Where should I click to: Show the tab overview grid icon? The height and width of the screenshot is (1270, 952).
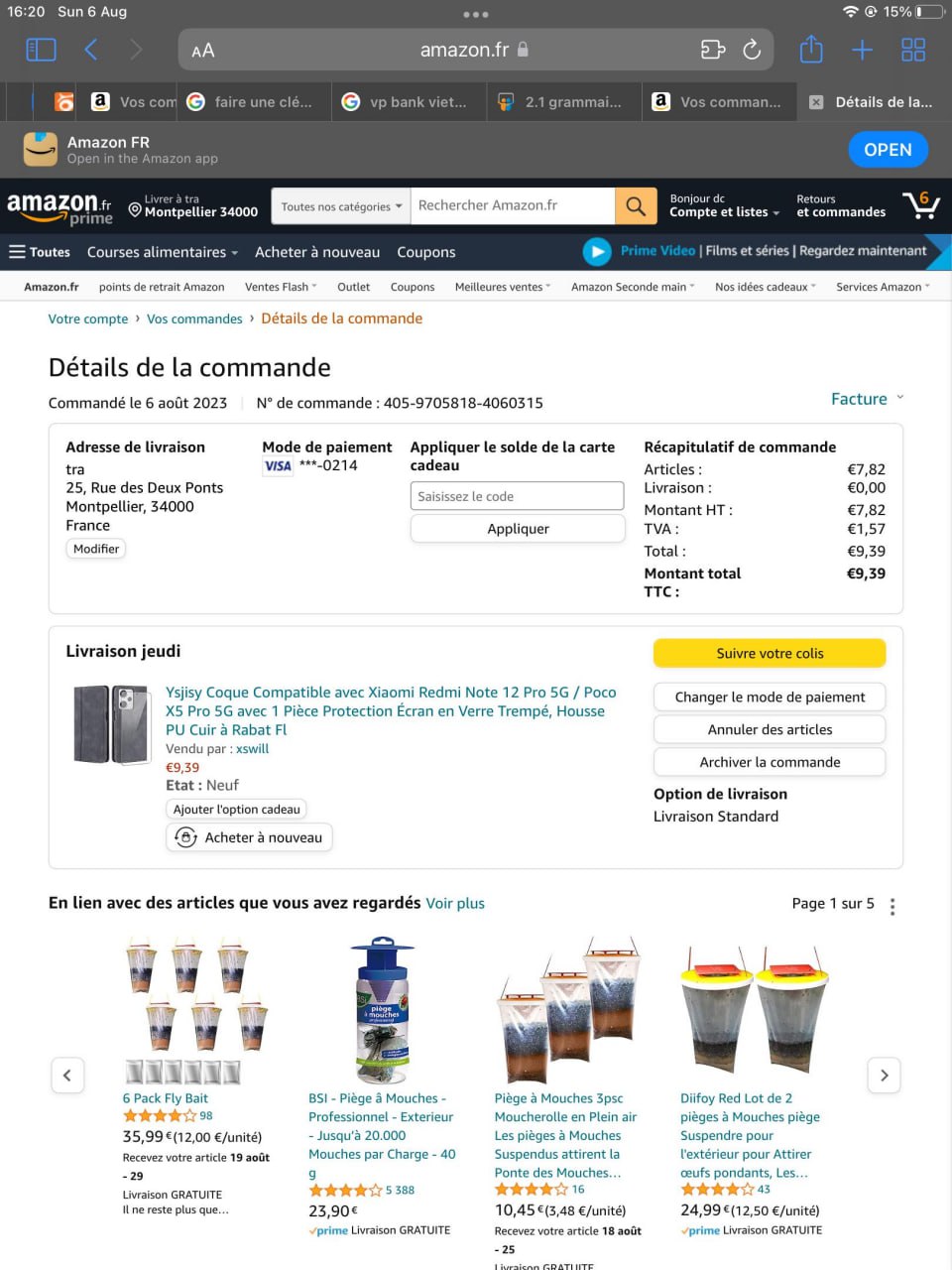click(913, 50)
